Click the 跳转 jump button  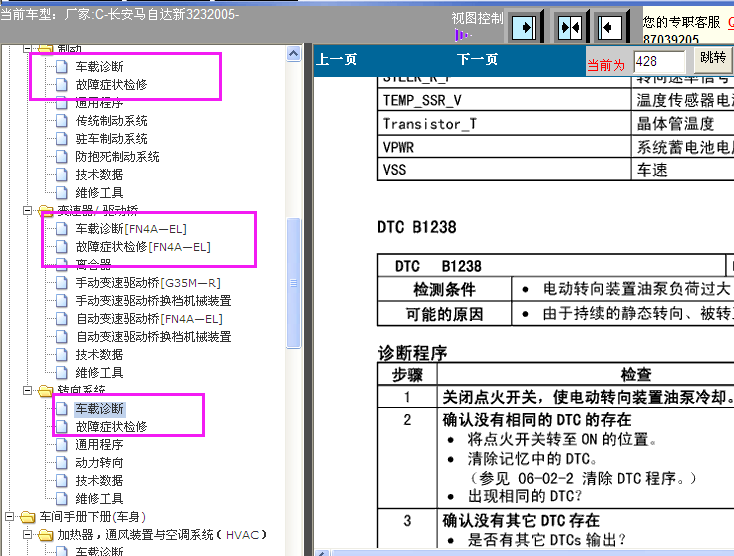713,58
